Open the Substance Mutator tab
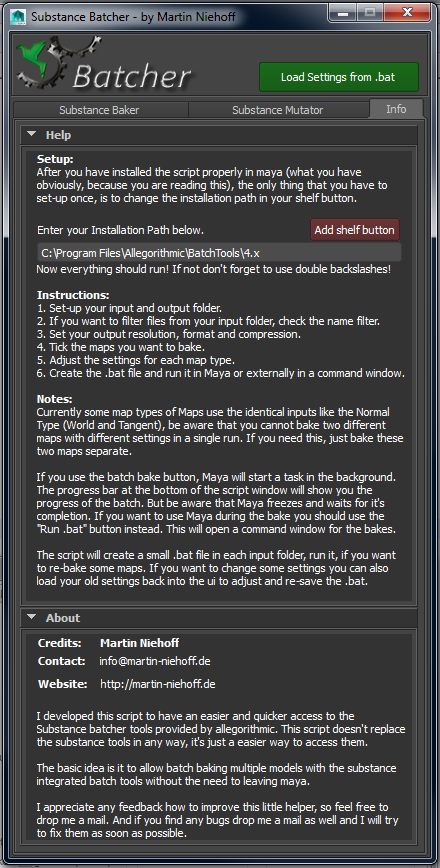 pos(278,110)
